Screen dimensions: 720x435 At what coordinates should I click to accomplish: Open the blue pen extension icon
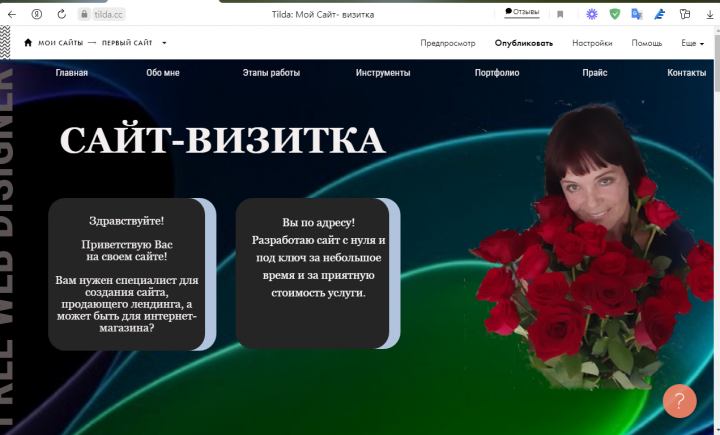click(x=660, y=14)
